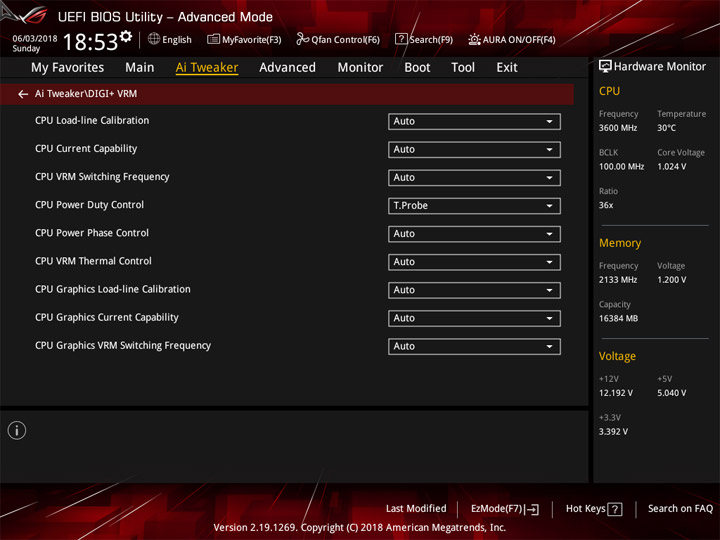This screenshot has width=720, height=540.
Task: Open Search(F9)
Action: click(424, 39)
